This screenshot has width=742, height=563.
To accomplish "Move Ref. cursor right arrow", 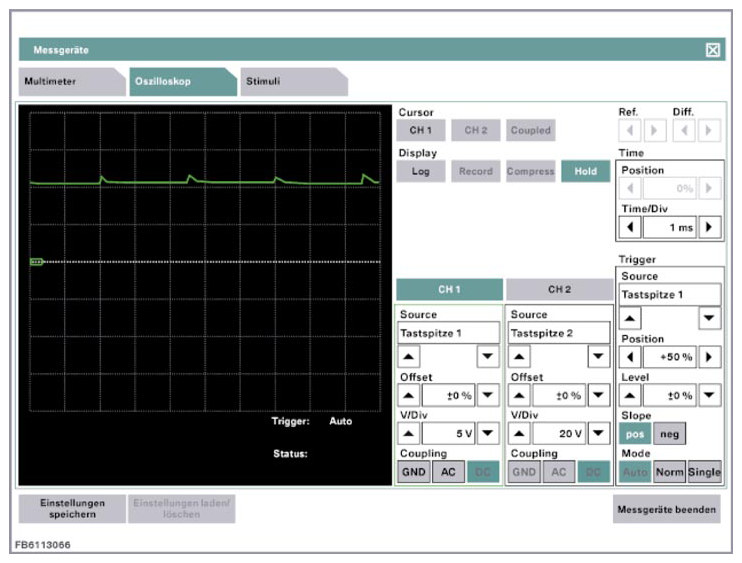I will pyautogui.click(x=654, y=130).
